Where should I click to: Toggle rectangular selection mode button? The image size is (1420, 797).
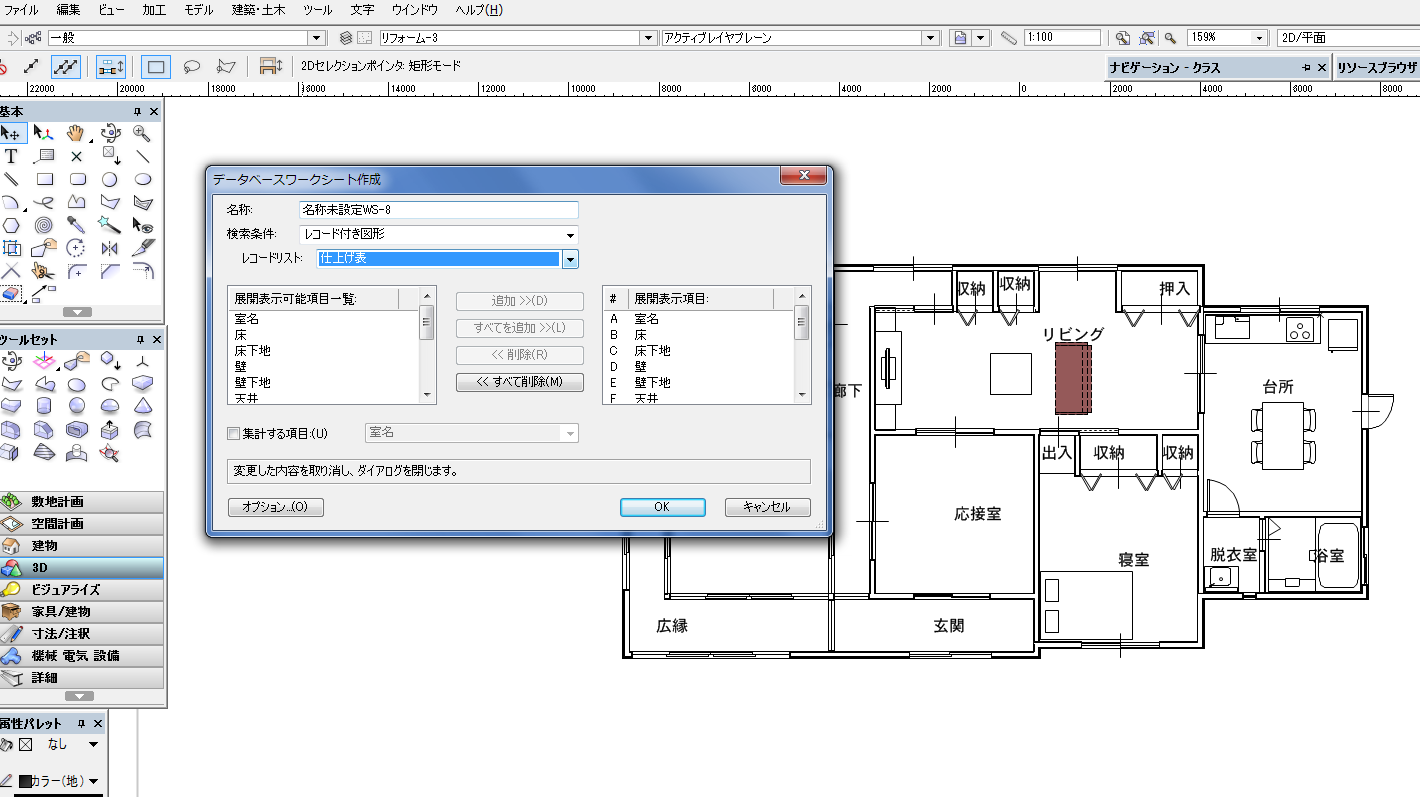pos(156,66)
